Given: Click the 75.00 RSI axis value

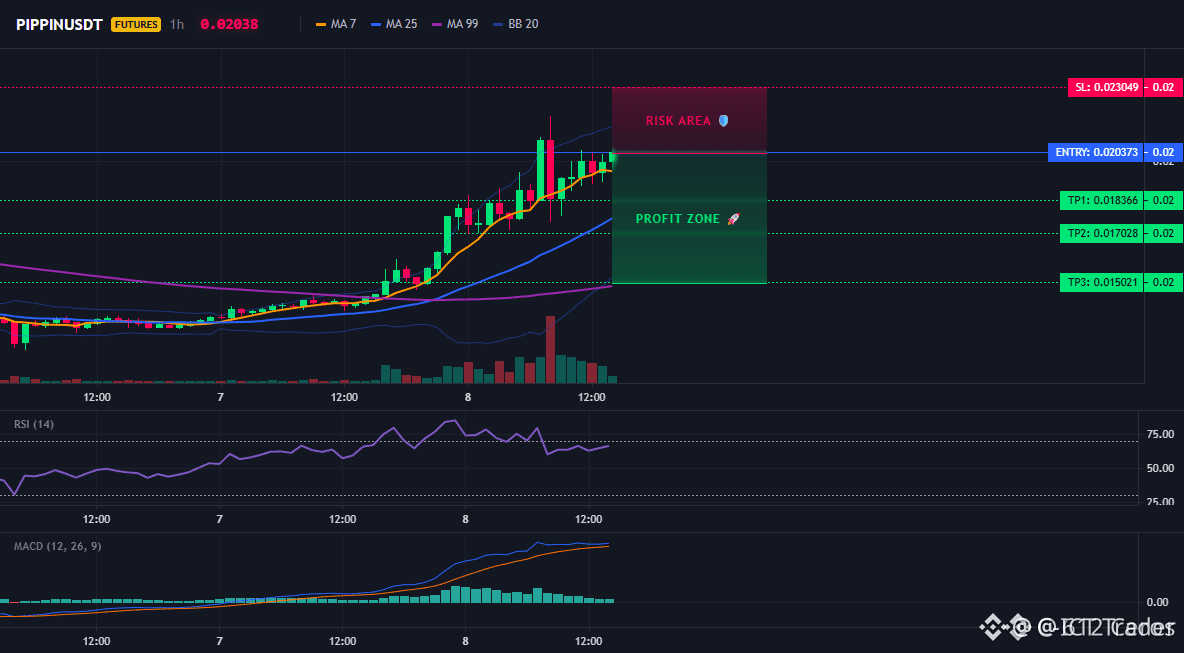Looking at the screenshot, I should point(1160,434).
